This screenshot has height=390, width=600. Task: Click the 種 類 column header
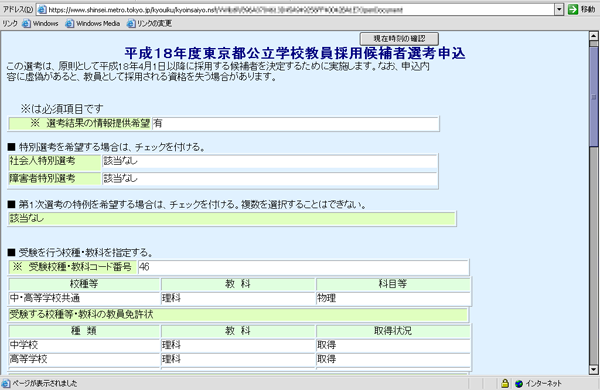[x=84, y=331]
